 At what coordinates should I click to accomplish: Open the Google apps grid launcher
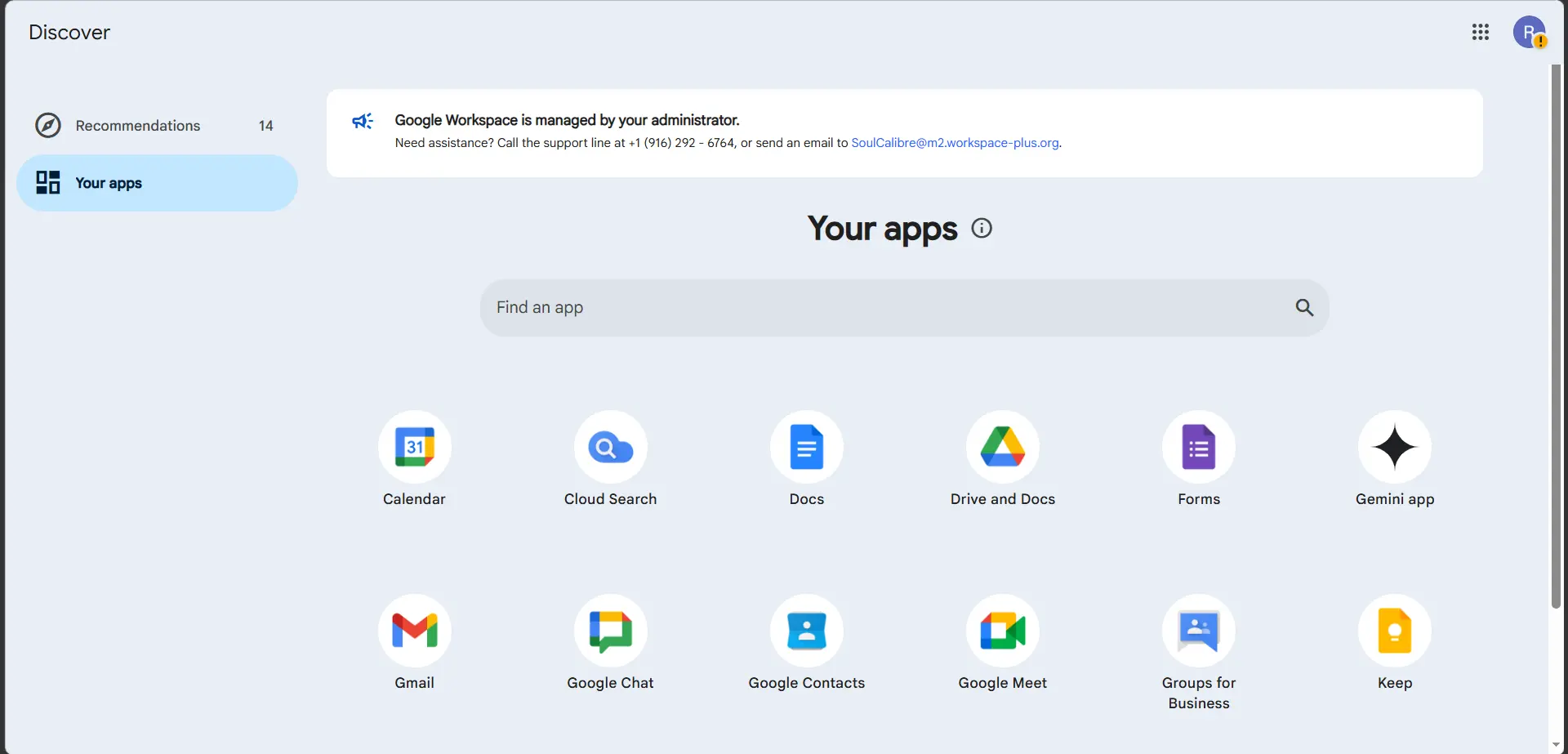pyautogui.click(x=1481, y=32)
